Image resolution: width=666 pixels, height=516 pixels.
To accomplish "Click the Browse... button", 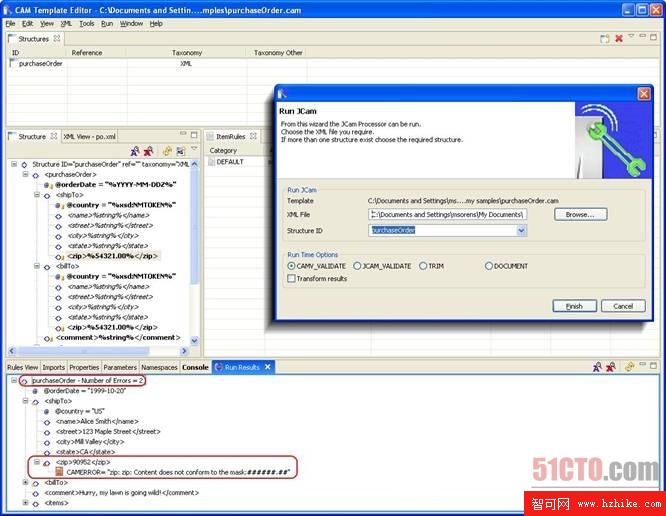I will pyautogui.click(x=579, y=214).
